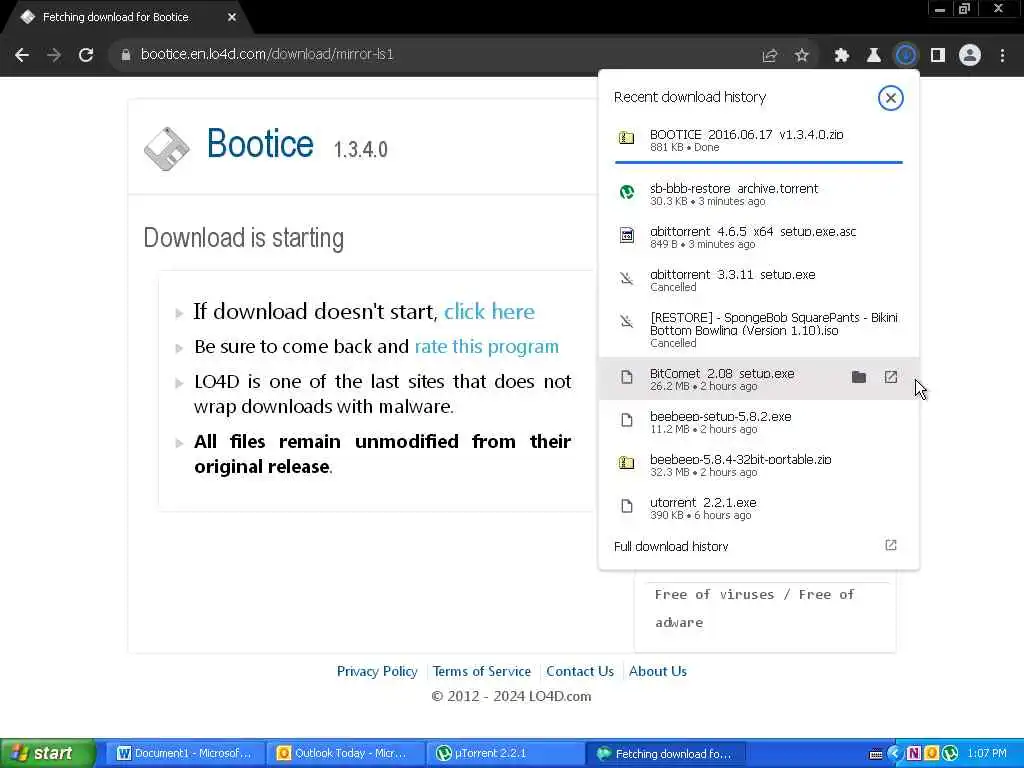Open Chrome Labs flask icon
Viewport: 1024px width, 768px height.
pyautogui.click(x=873, y=56)
